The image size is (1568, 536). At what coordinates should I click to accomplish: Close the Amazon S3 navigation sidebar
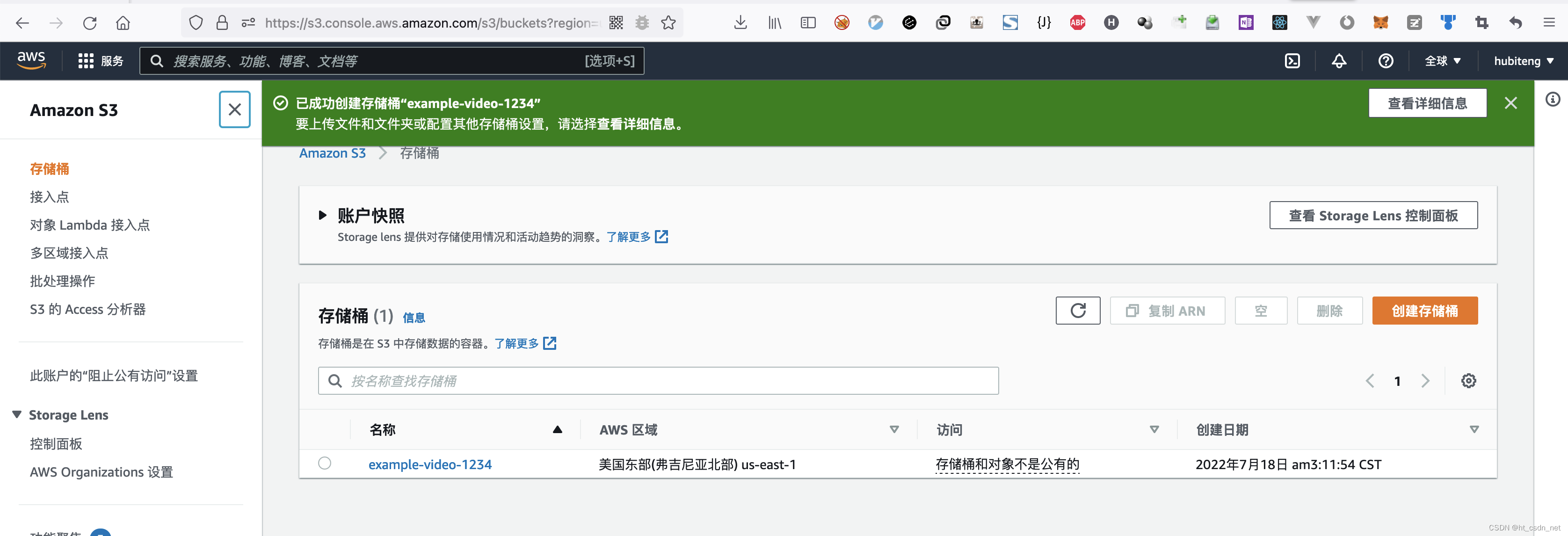(234, 109)
